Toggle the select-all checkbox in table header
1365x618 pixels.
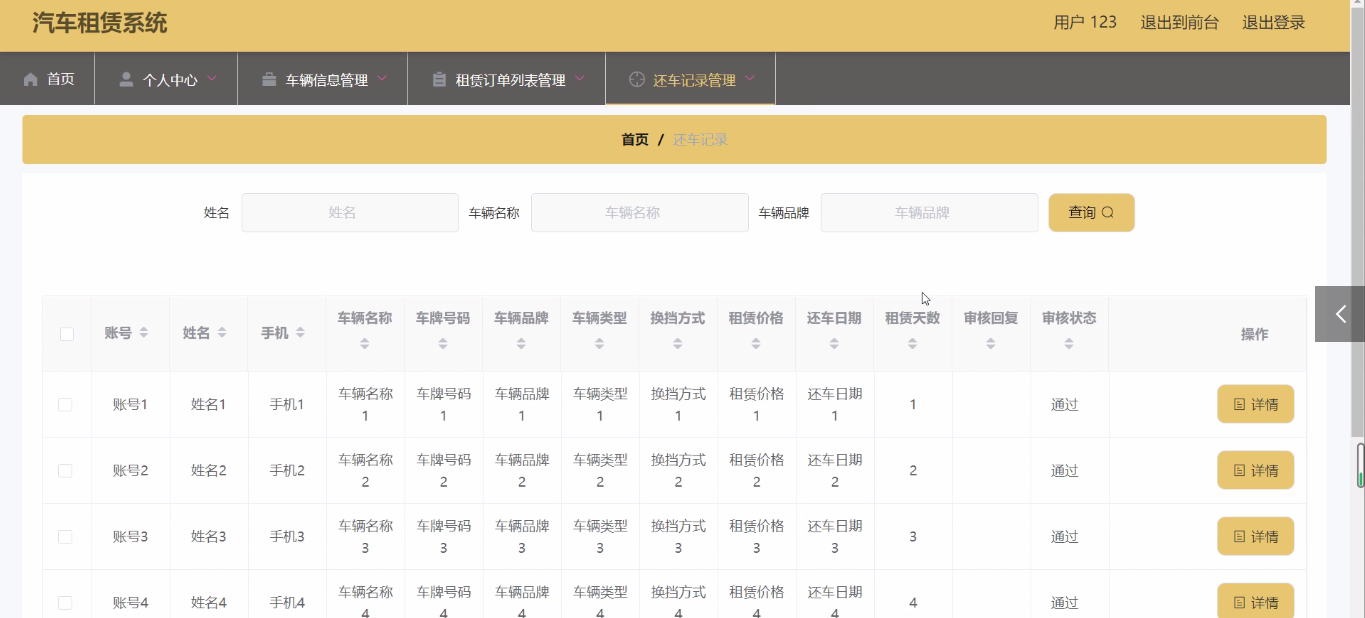67,334
